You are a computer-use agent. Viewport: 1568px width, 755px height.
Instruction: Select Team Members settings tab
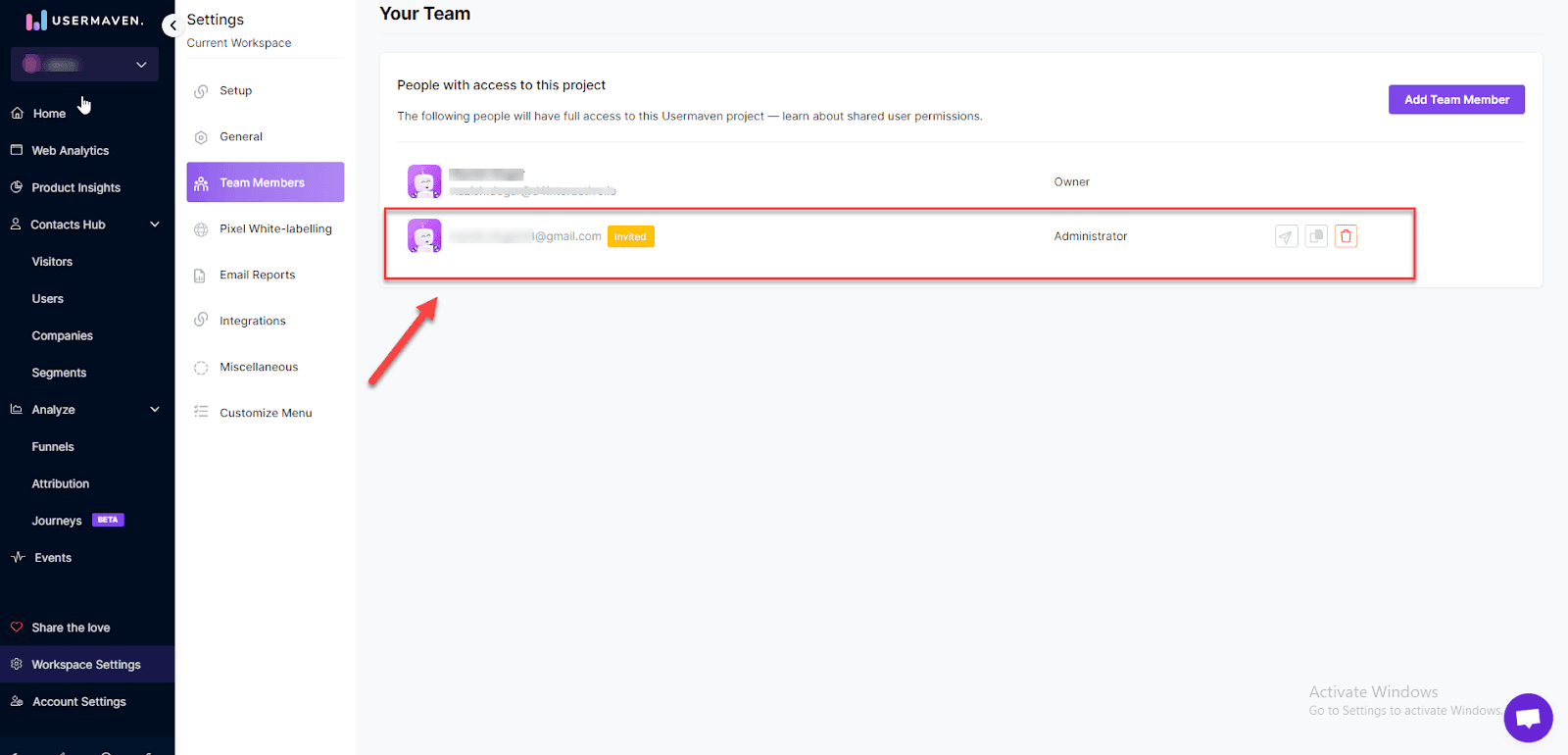pos(265,182)
